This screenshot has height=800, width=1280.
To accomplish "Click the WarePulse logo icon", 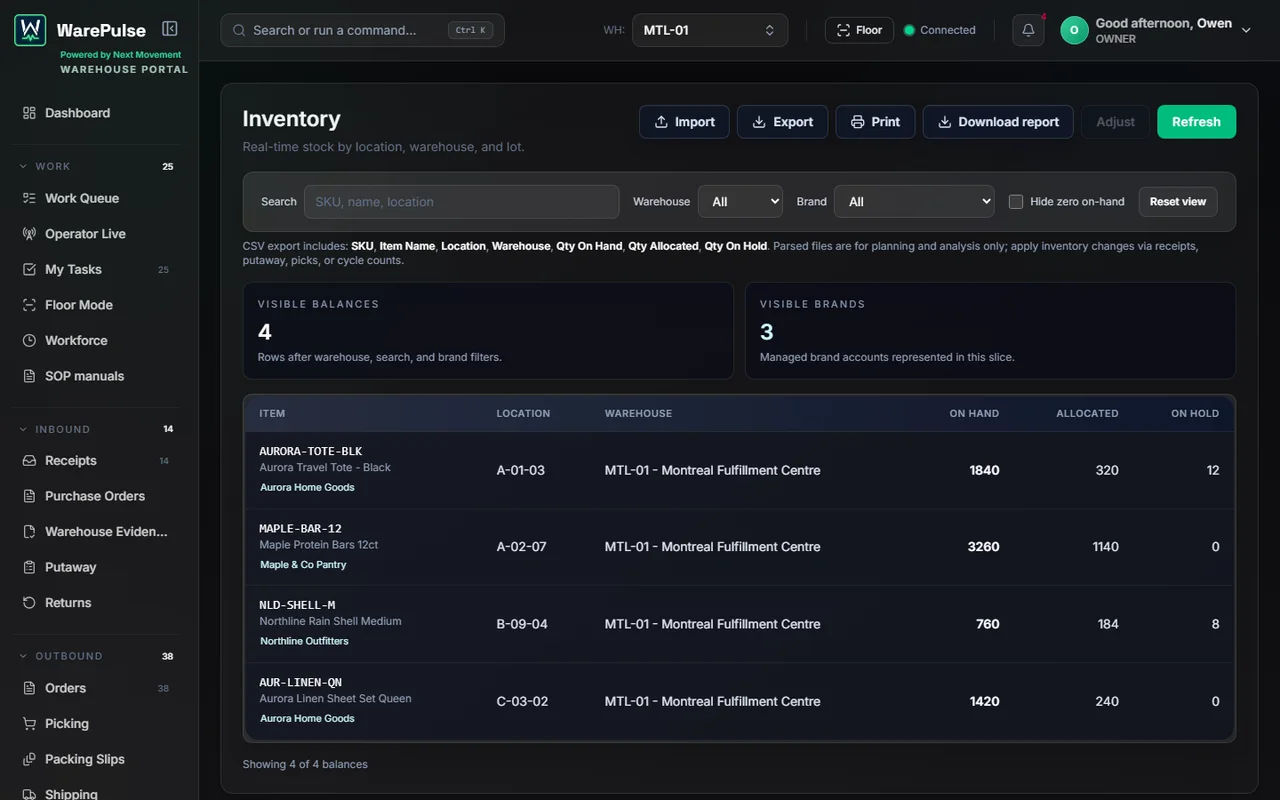I will point(30,30).
